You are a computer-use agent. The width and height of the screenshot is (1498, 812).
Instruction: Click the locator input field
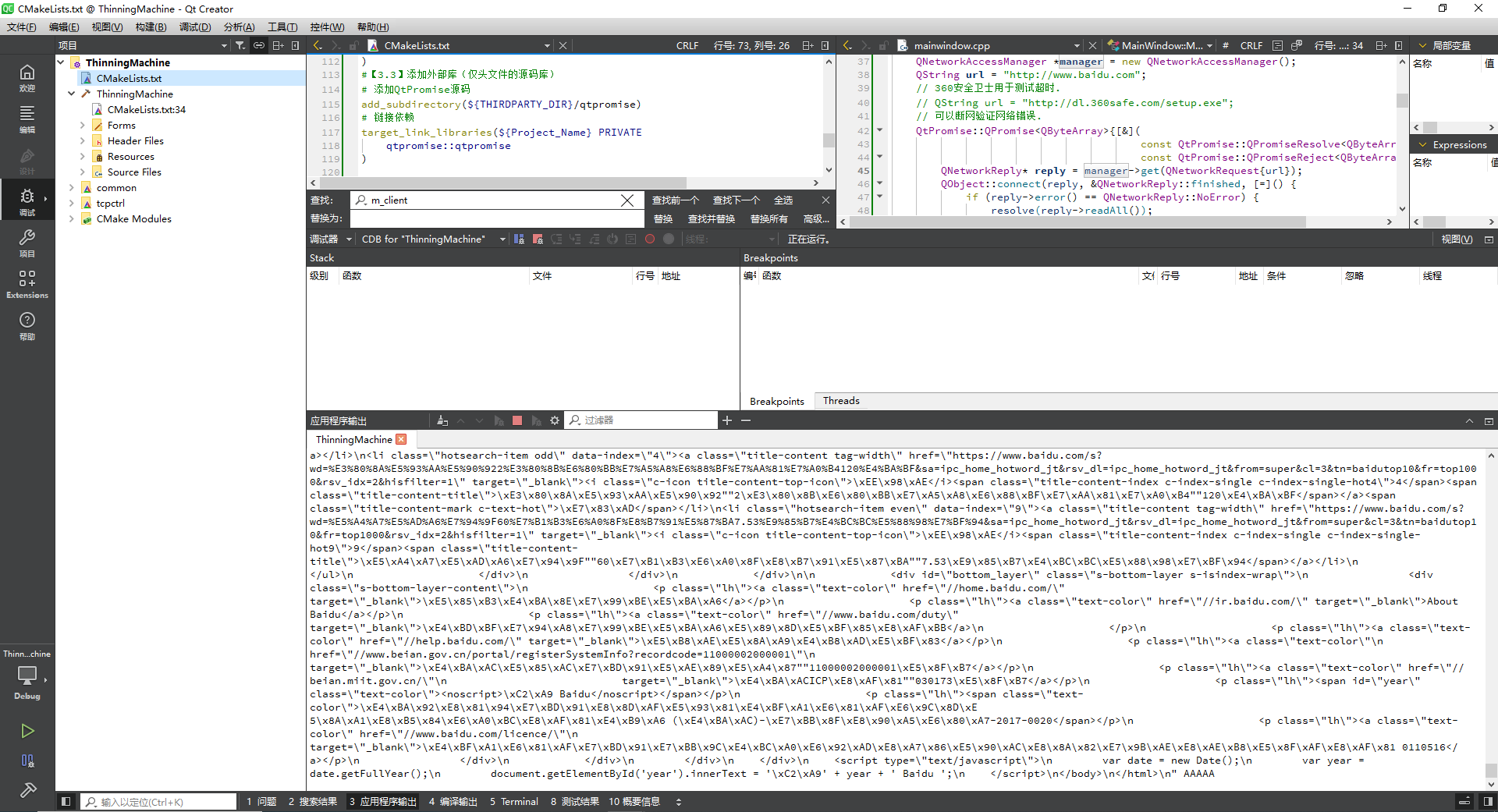(159, 801)
